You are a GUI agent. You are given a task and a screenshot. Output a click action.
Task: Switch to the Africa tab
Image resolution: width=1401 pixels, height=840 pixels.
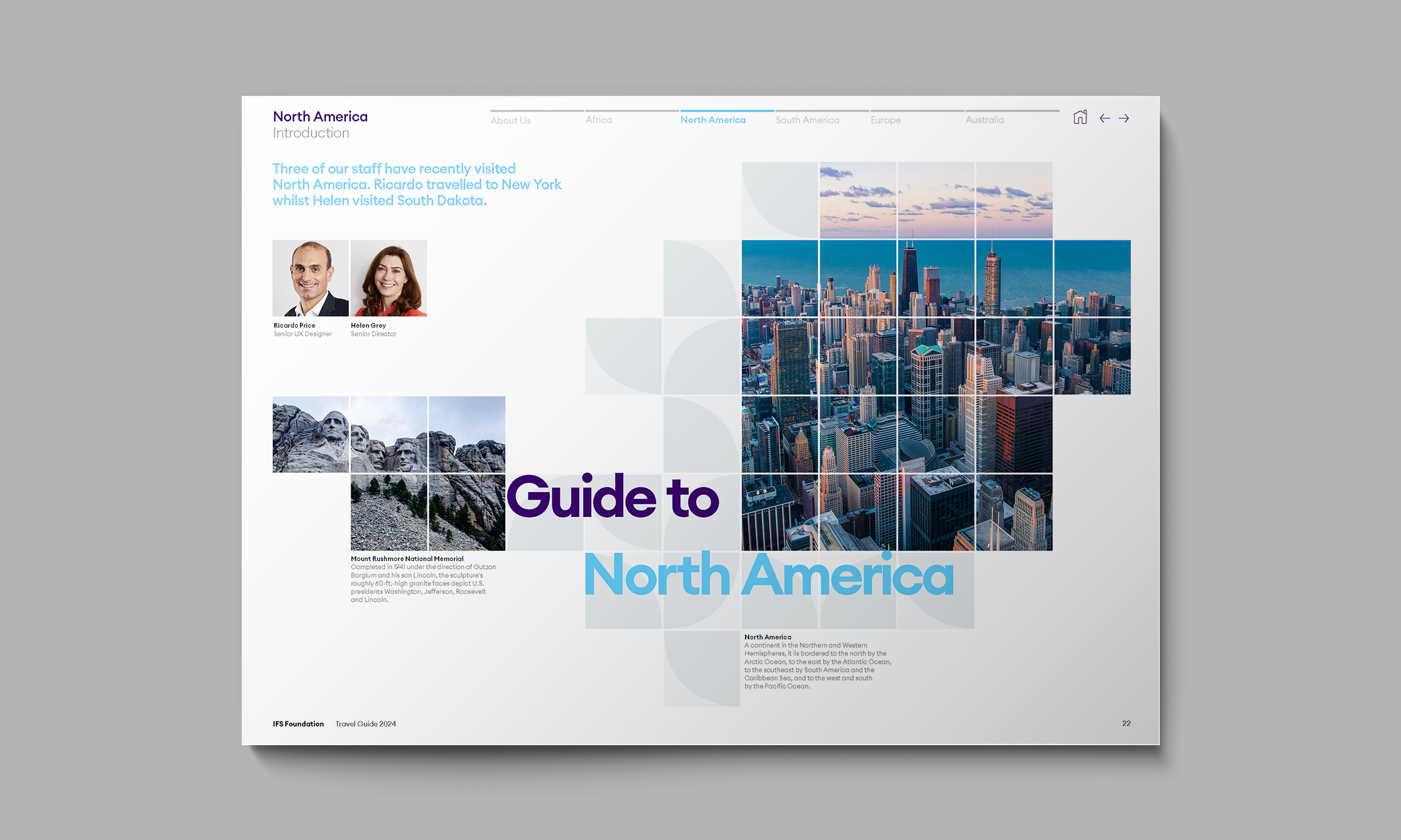pyautogui.click(x=599, y=120)
